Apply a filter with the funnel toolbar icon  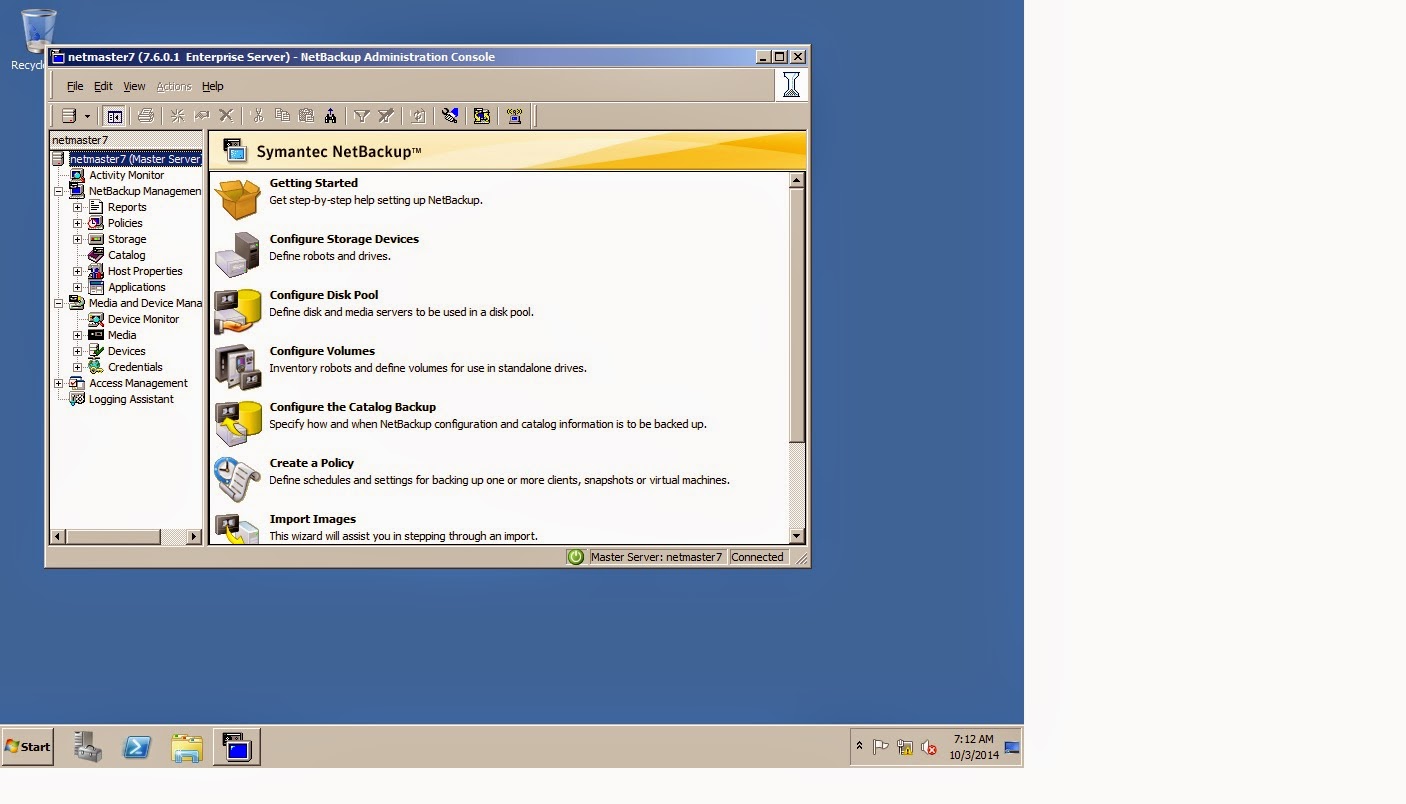click(x=361, y=115)
